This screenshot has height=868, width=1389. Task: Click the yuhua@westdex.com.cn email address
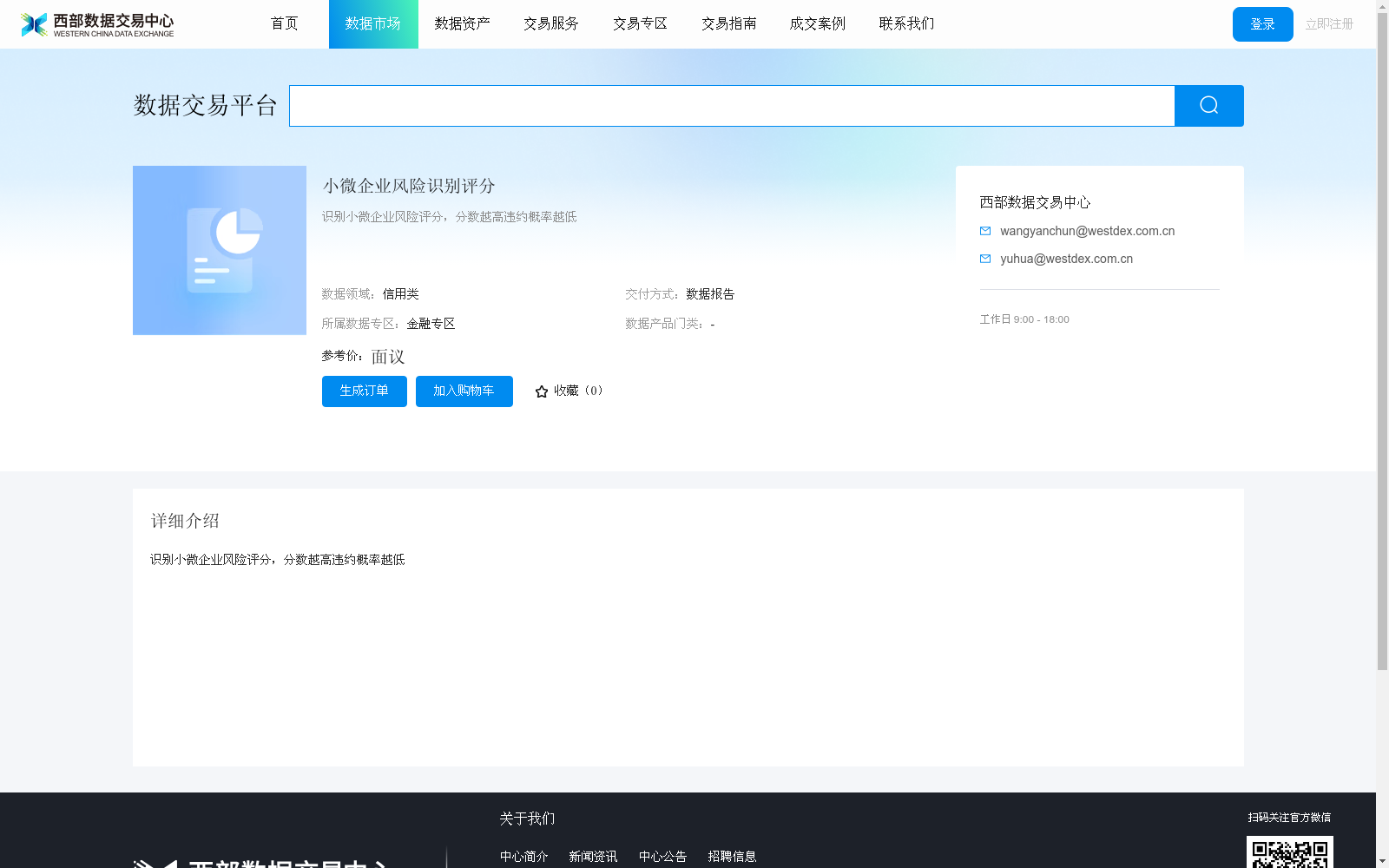[x=1066, y=259]
